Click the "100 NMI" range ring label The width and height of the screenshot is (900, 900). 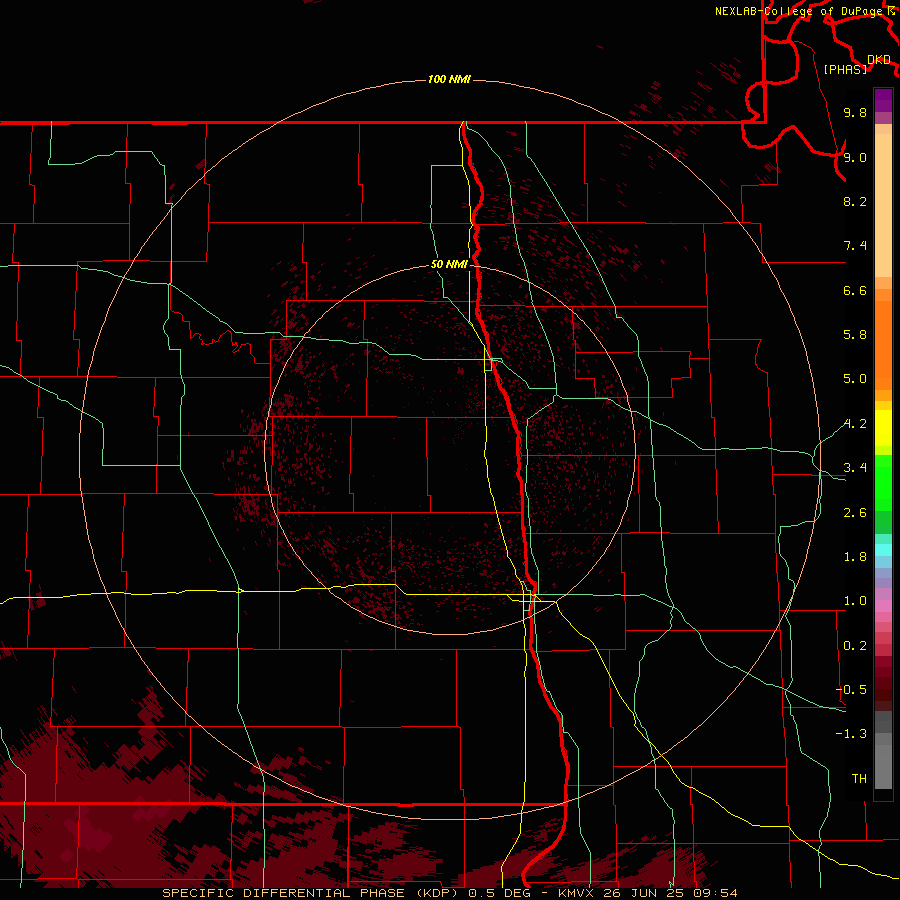coord(449,79)
